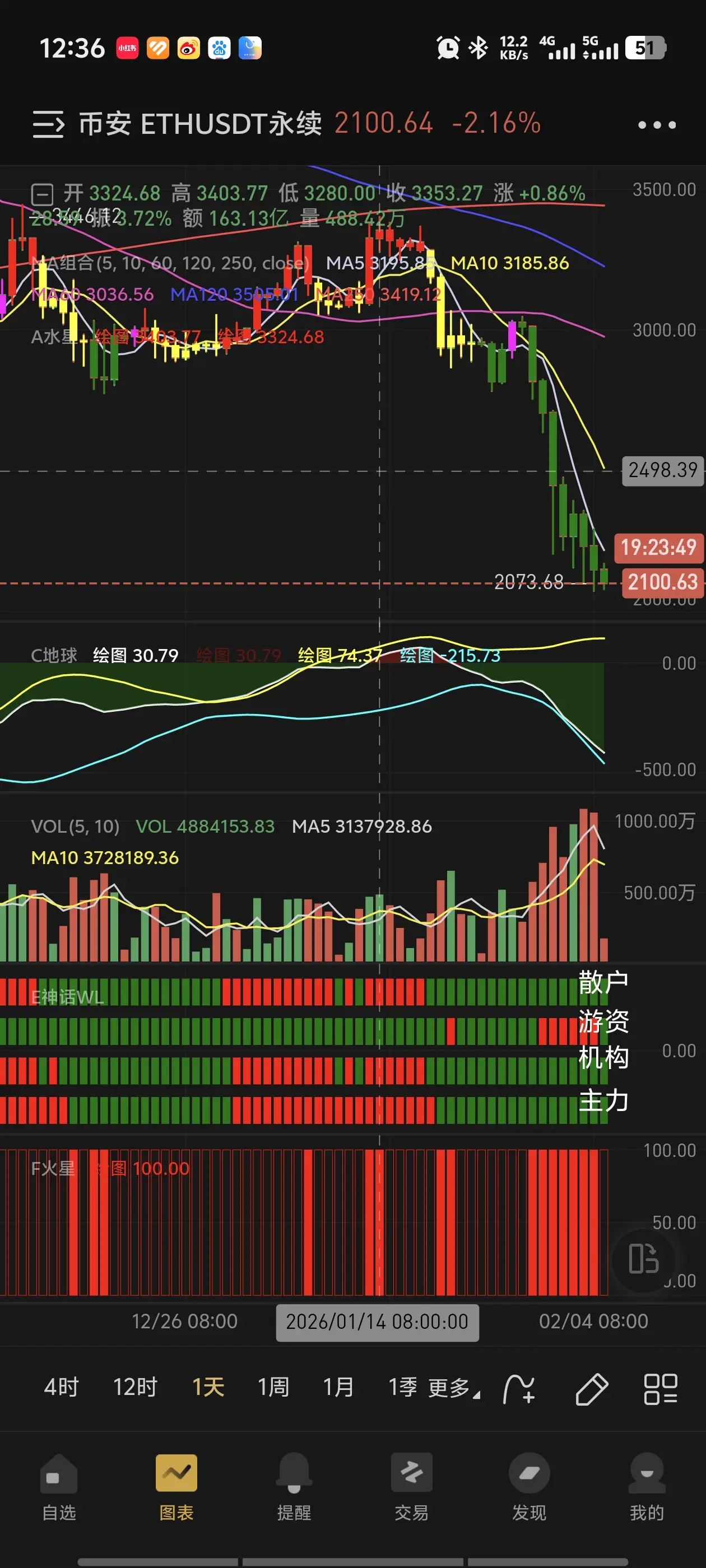Tap the MA5 3137928.86 volume label

[362, 827]
